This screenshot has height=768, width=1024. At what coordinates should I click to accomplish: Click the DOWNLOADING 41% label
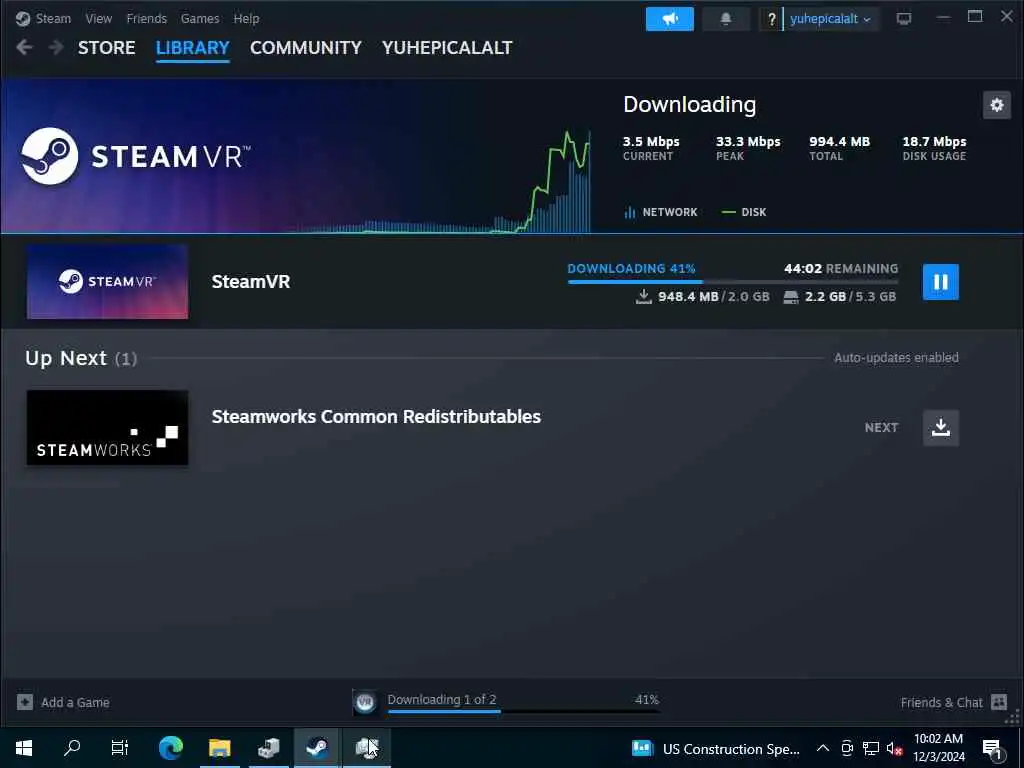coord(632,268)
